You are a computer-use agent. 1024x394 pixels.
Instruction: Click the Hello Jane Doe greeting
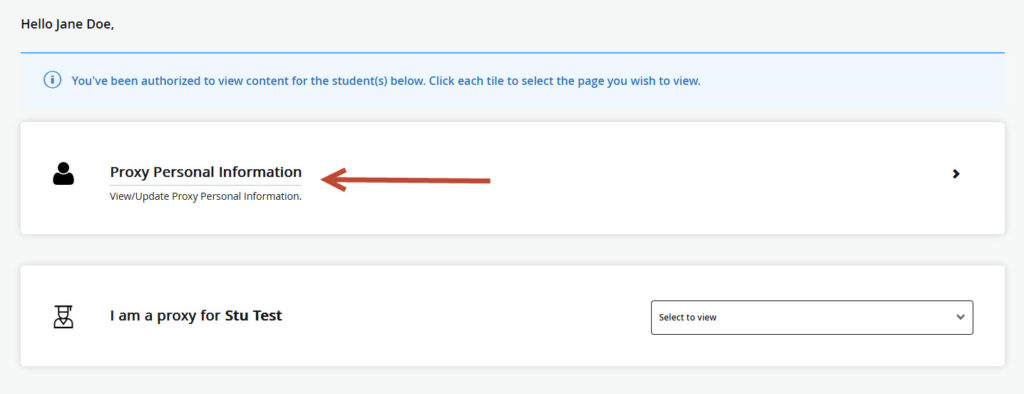pos(67,24)
